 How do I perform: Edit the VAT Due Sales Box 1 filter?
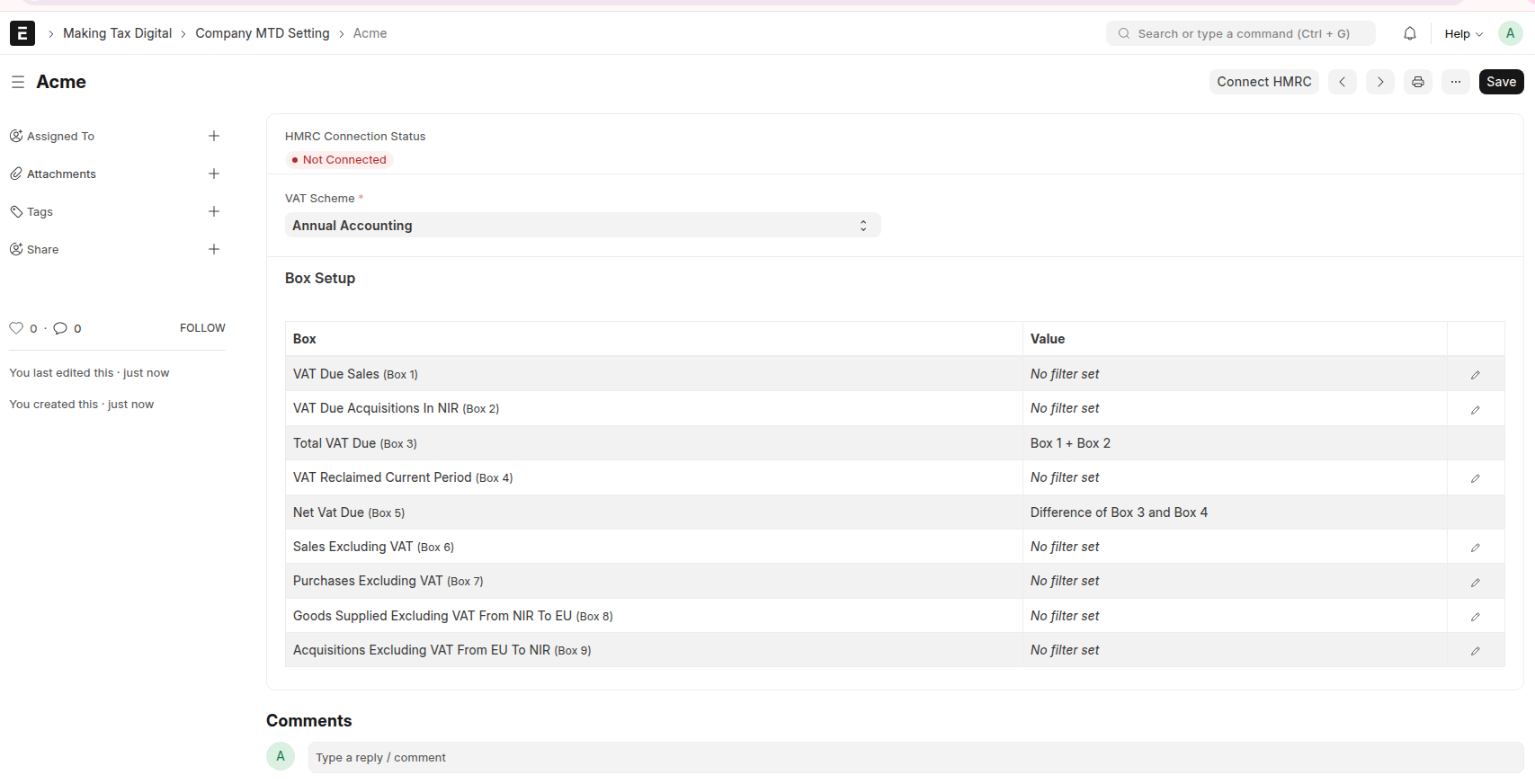(1475, 375)
